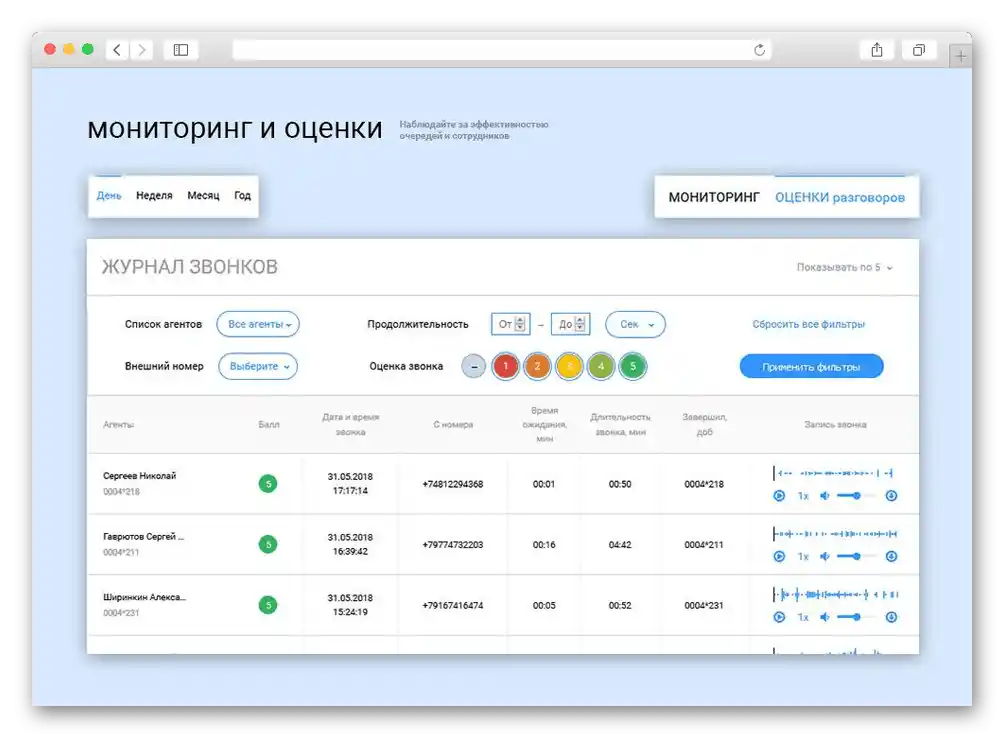Switch to the ОЦЕНКИ разговоров tab
1004x738 pixels.
pyautogui.click(x=842, y=197)
